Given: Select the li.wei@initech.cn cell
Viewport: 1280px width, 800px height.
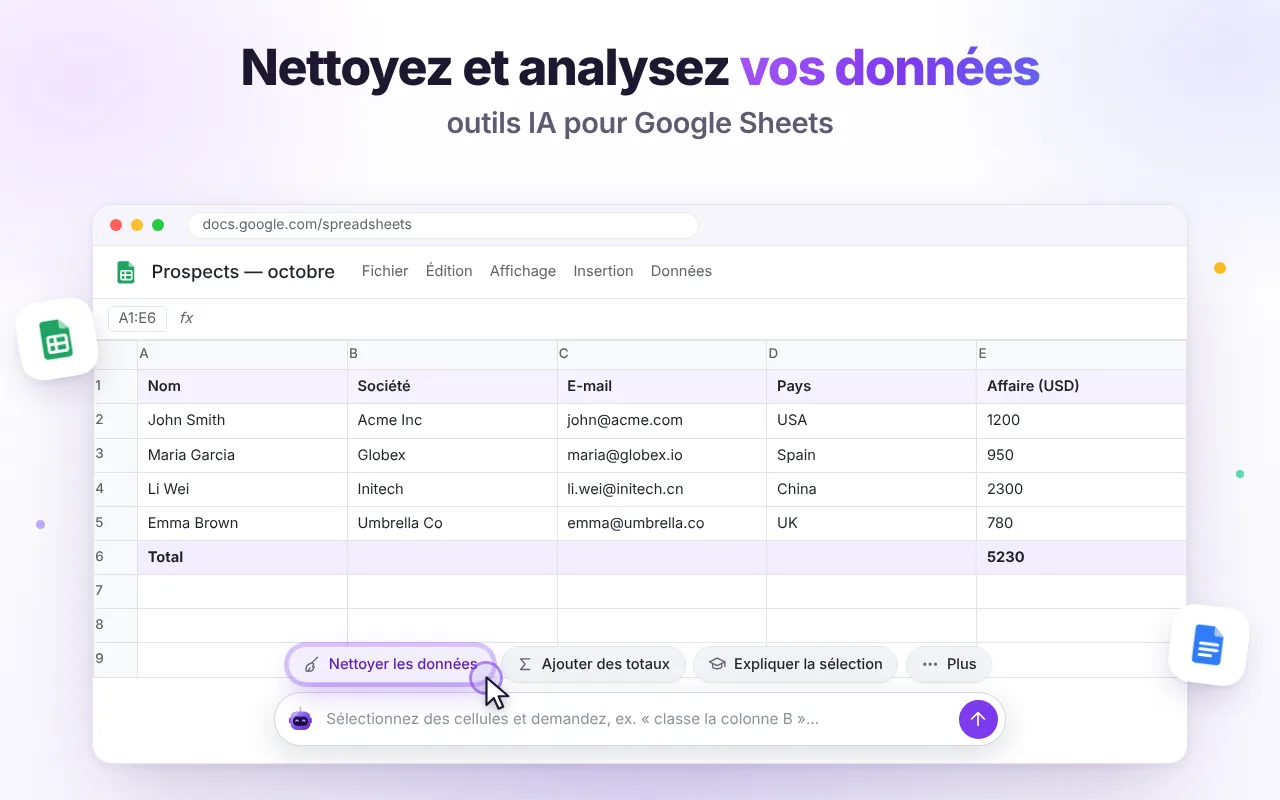Looking at the screenshot, I should tap(662, 489).
